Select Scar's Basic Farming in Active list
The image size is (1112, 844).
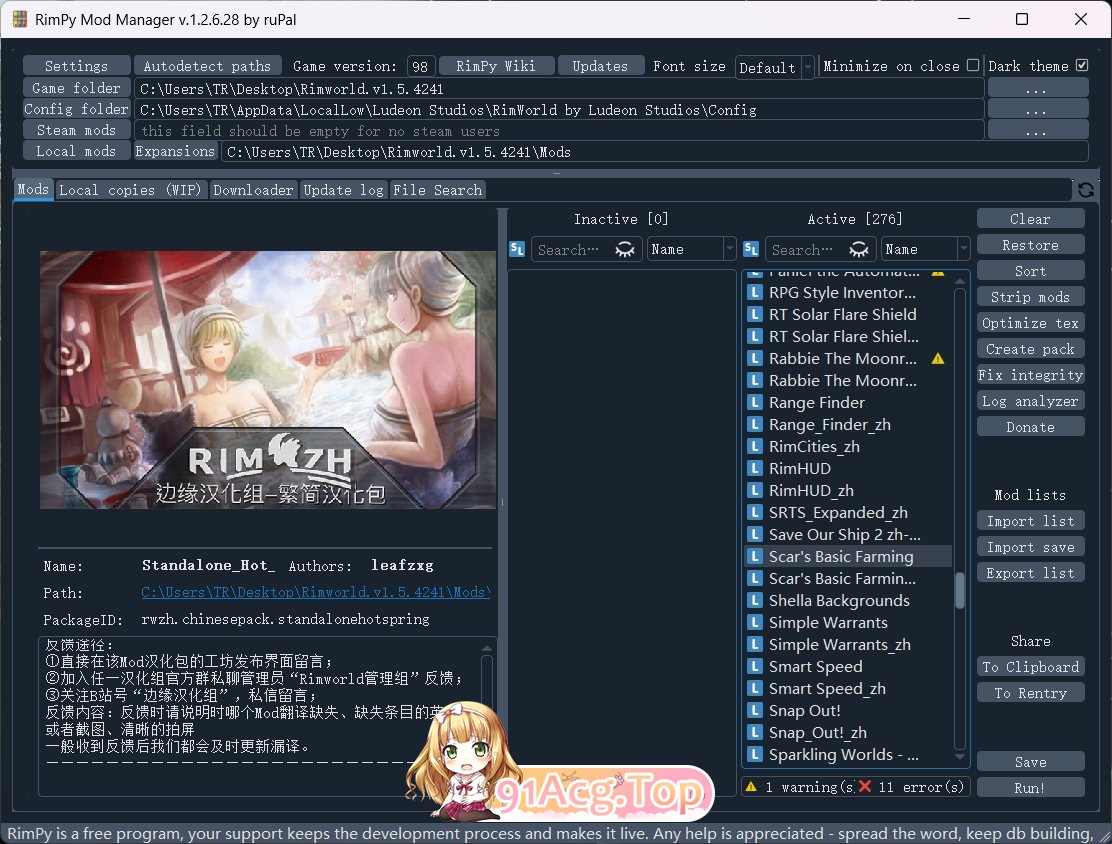click(x=841, y=556)
